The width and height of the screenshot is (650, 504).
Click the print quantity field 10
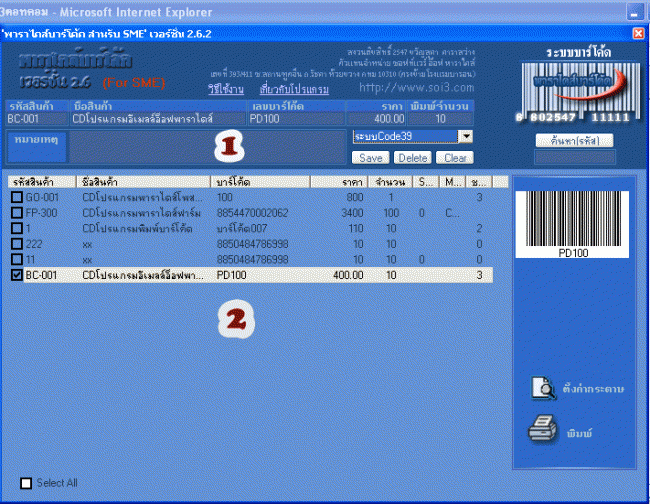pyautogui.click(x=440, y=119)
